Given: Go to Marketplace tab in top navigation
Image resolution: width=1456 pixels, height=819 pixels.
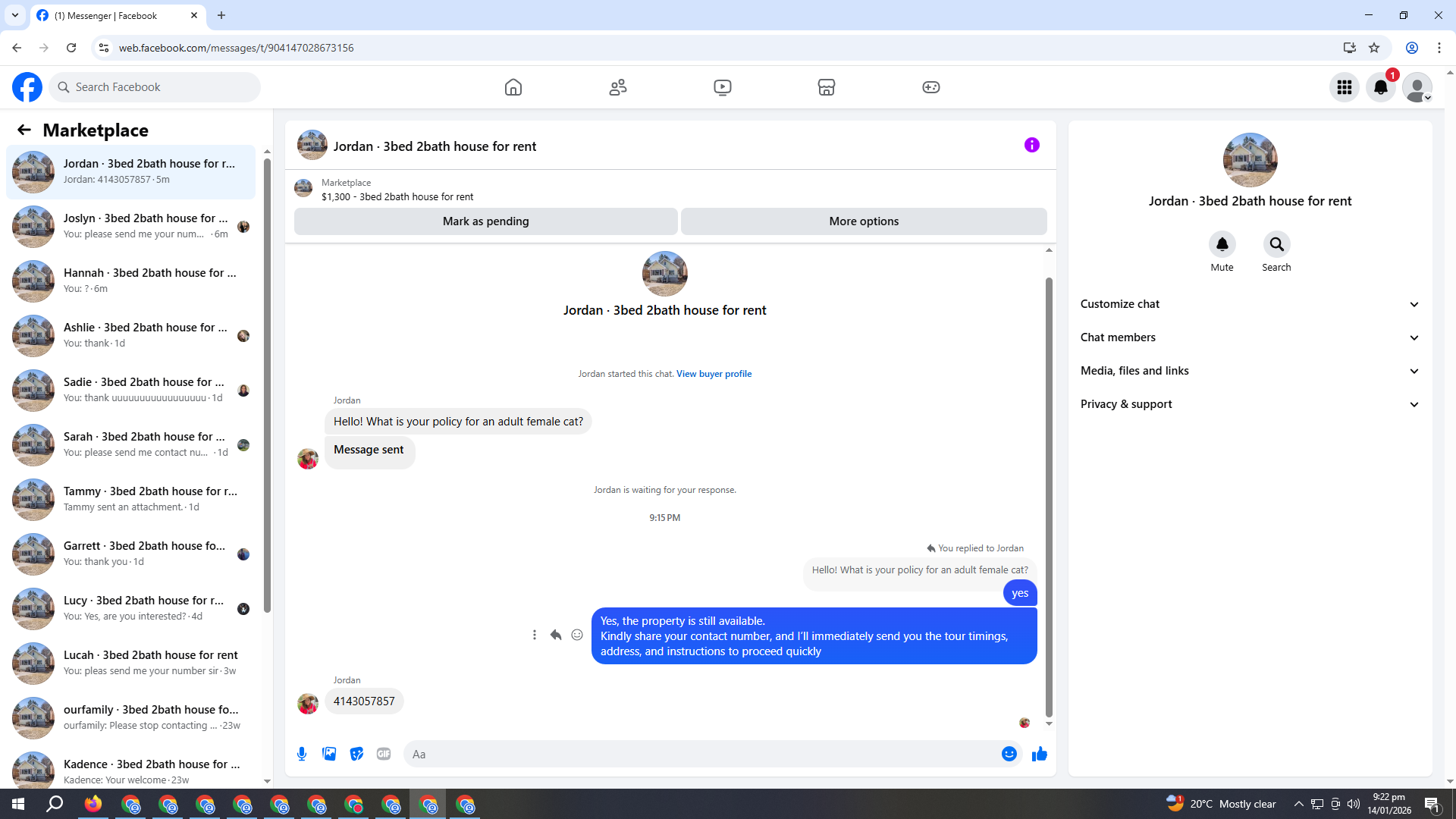Looking at the screenshot, I should (826, 87).
